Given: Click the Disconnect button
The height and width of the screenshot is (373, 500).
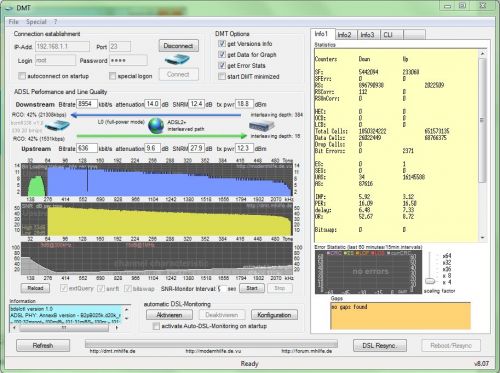Looking at the screenshot, I should (178, 46).
